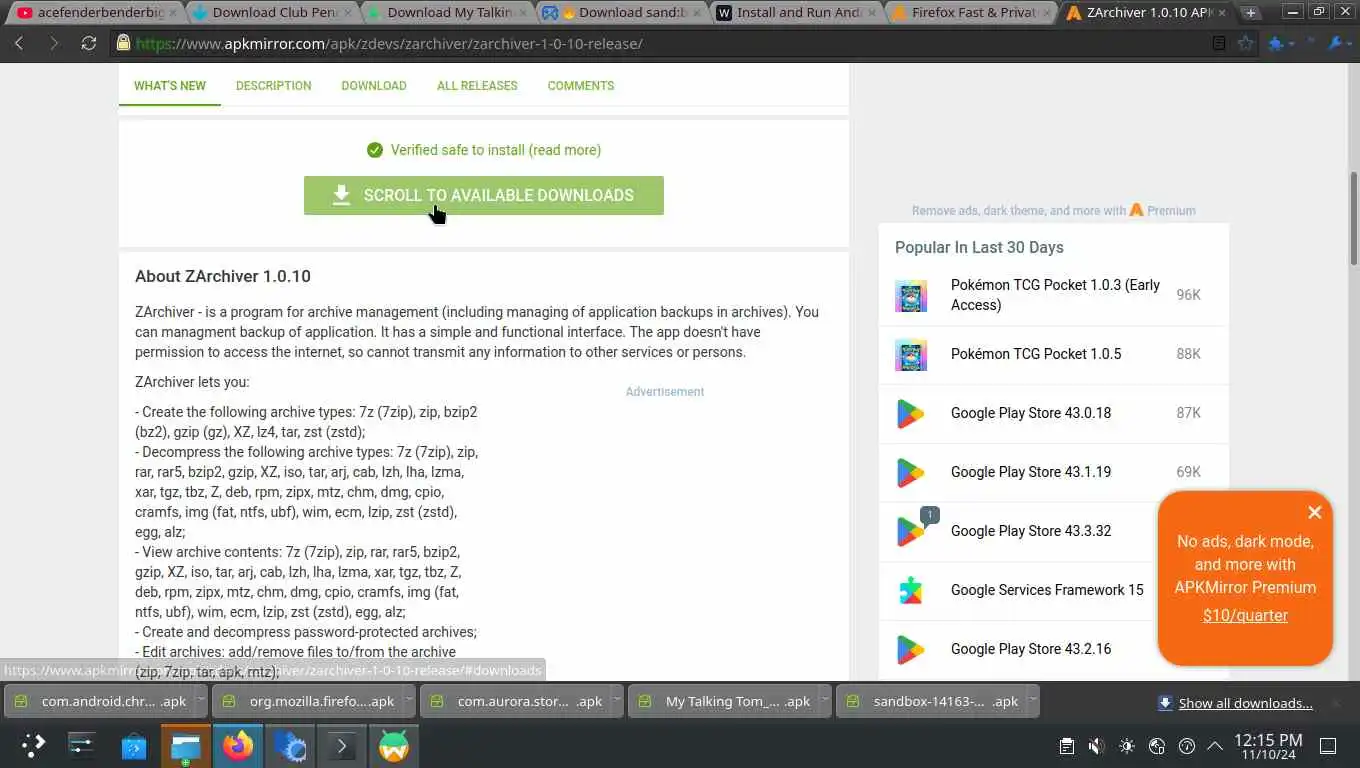The height and width of the screenshot is (768, 1360).
Task: Click the green verified checkmark icon
Action: (375, 150)
